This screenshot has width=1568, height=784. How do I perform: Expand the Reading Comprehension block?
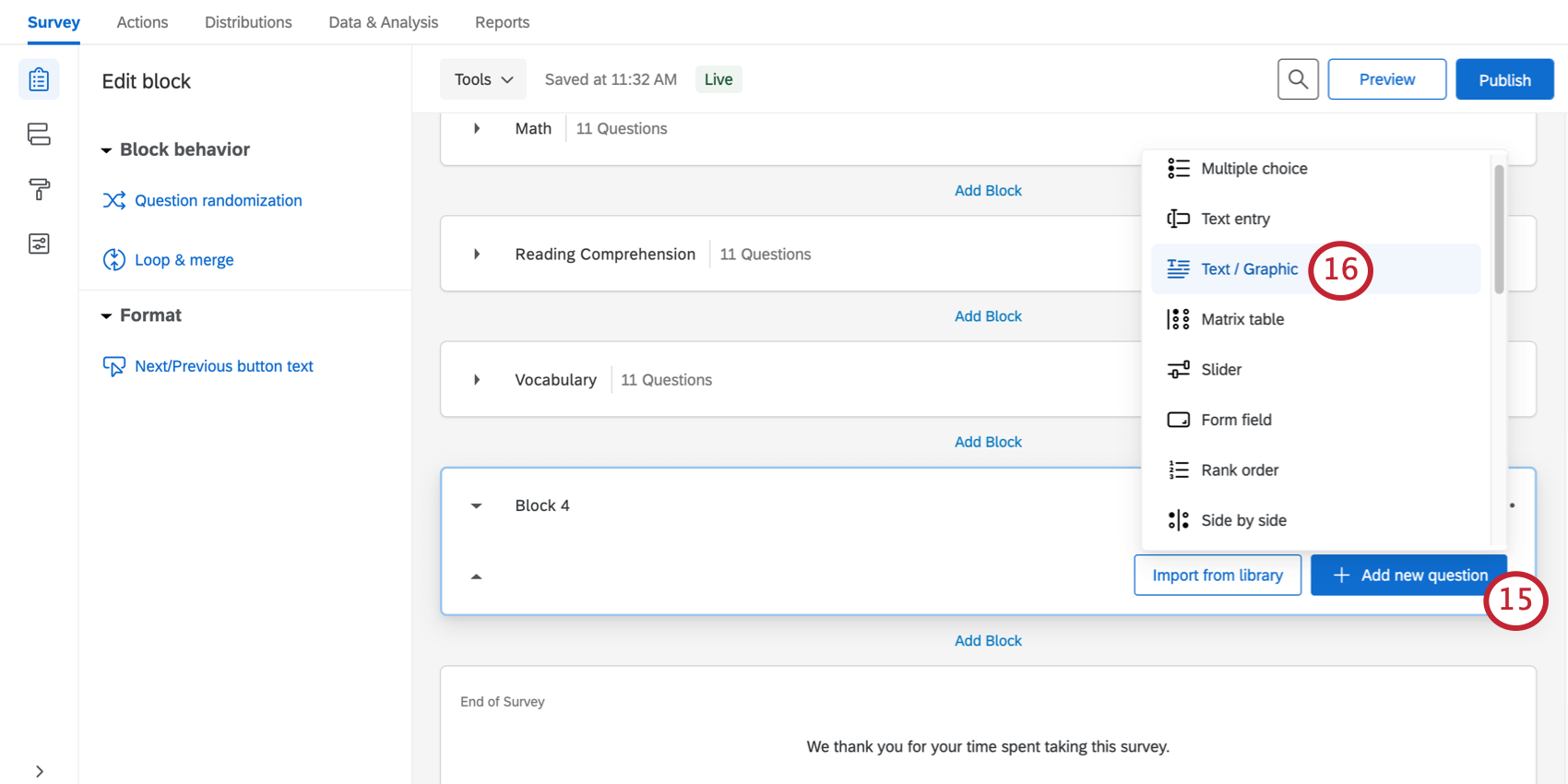[477, 255]
